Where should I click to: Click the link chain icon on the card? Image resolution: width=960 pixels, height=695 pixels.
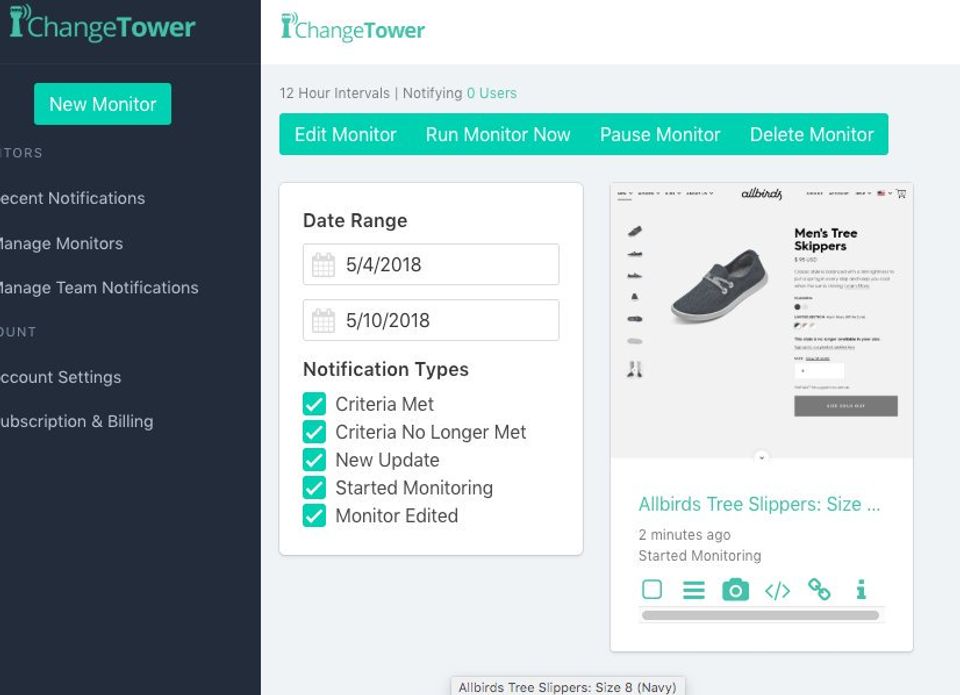819,590
